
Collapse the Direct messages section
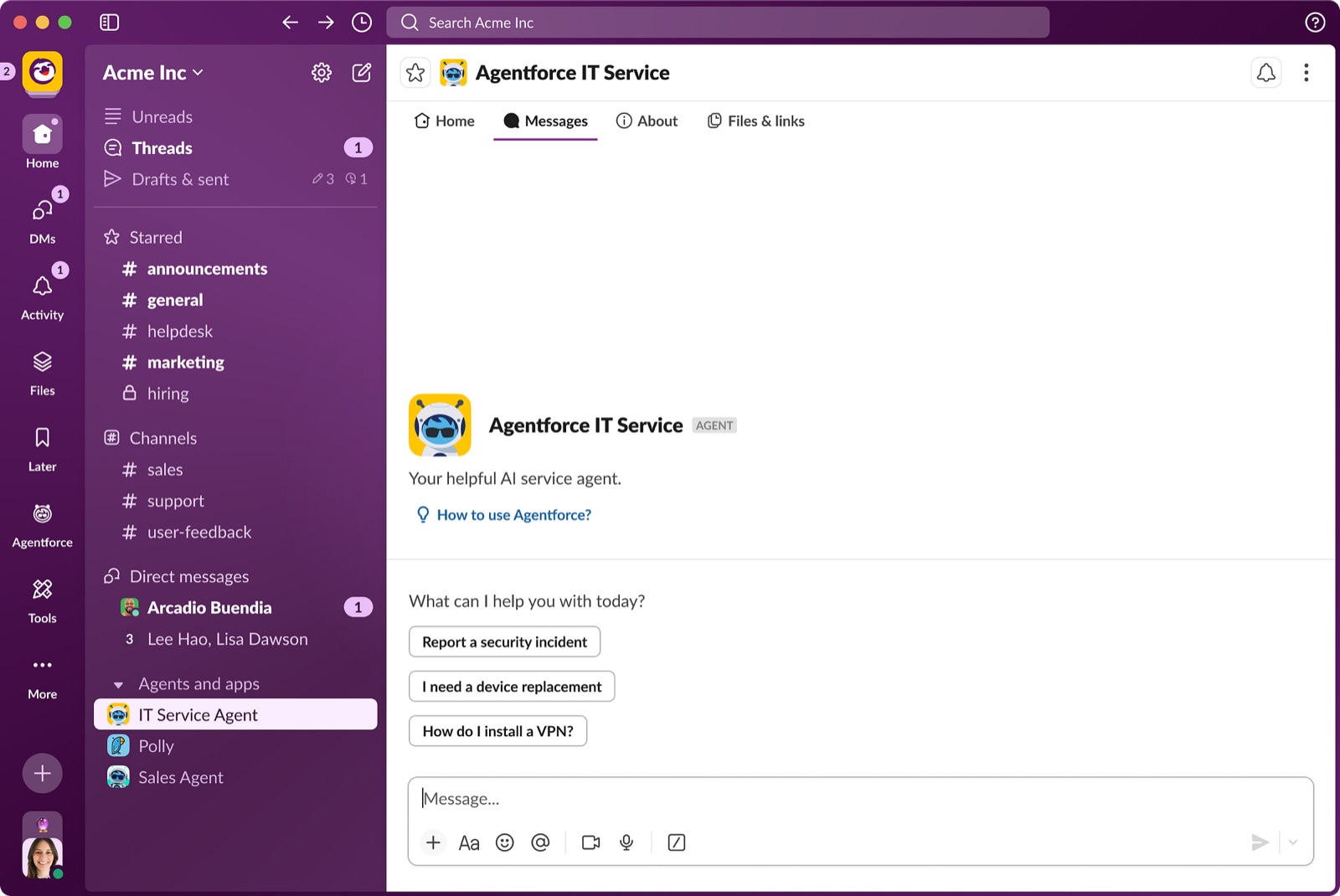pyautogui.click(x=176, y=577)
